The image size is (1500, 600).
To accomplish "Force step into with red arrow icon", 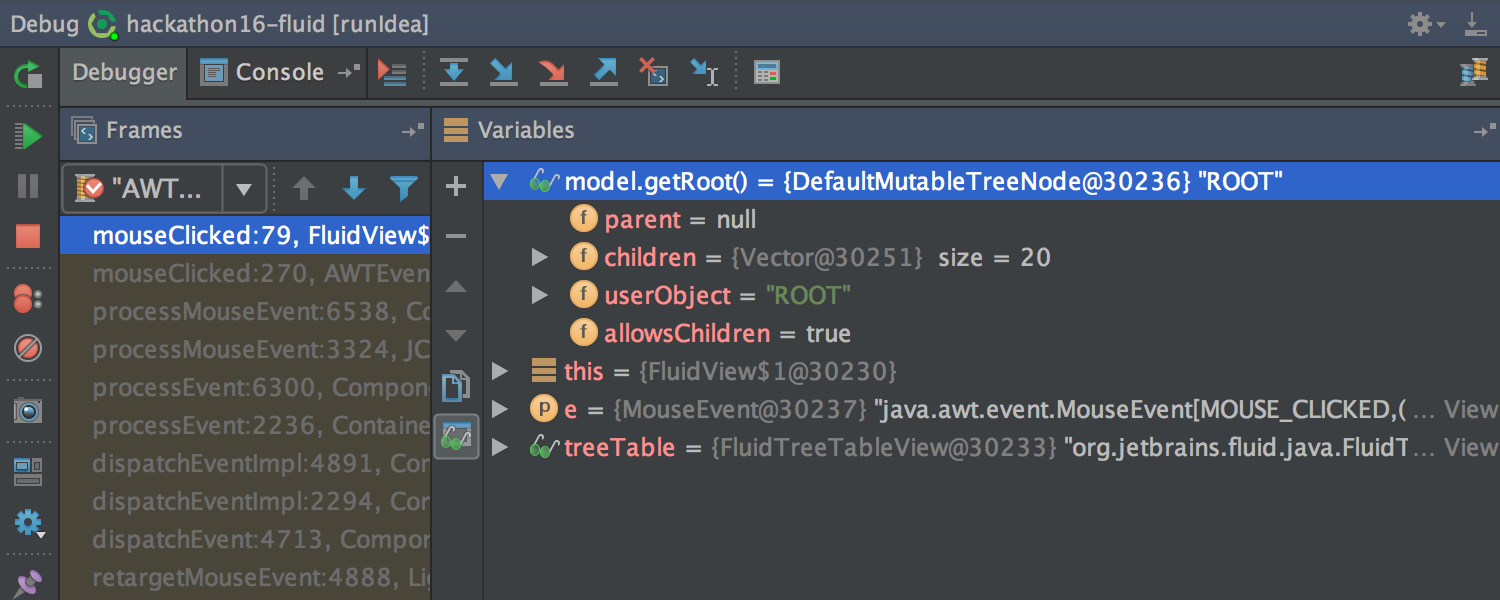I will coord(553,71).
